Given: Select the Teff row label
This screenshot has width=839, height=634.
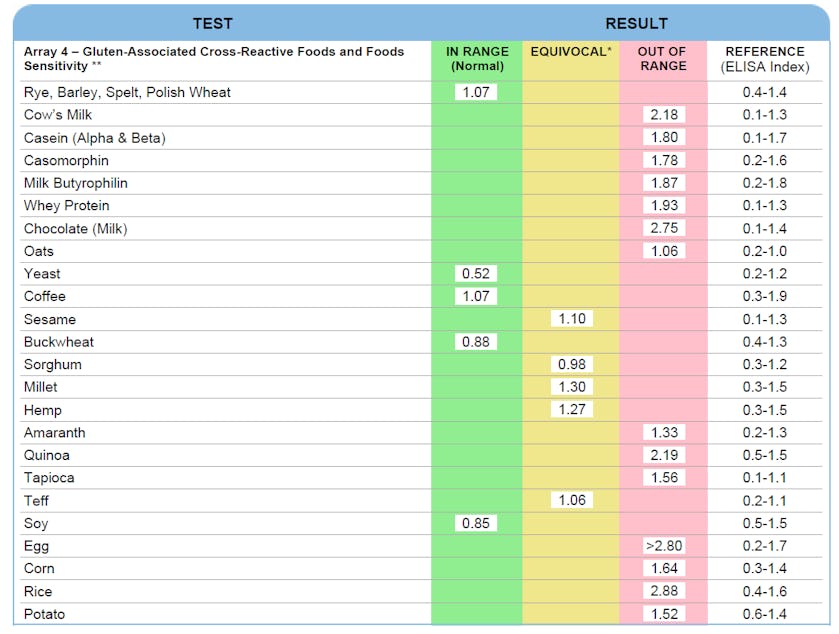Looking at the screenshot, I should 36,501.
